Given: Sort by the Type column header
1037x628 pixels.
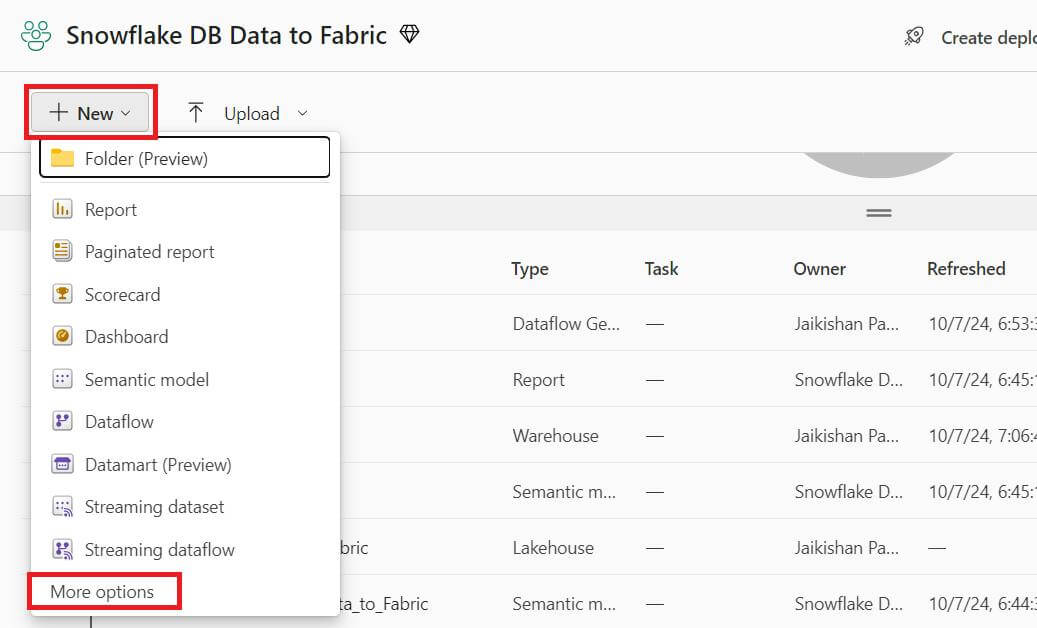Looking at the screenshot, I should (x=530, y=268).
